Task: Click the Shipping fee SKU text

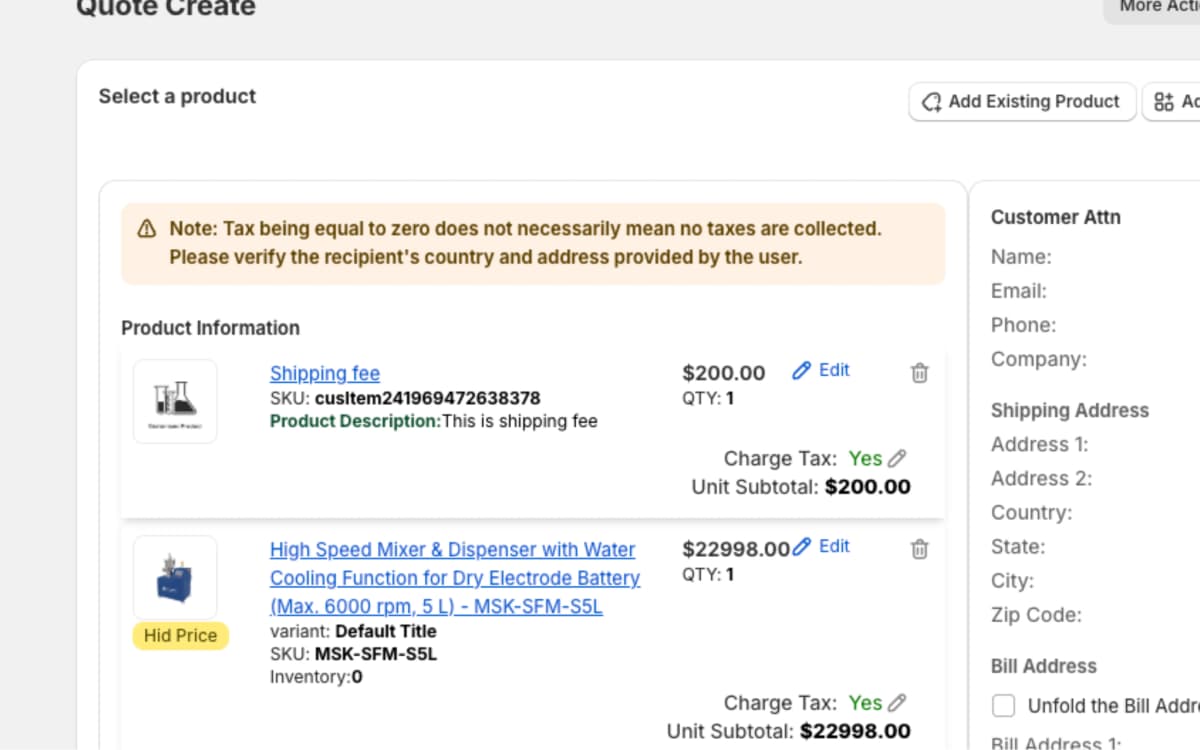Action: click(x=405, y=398)
